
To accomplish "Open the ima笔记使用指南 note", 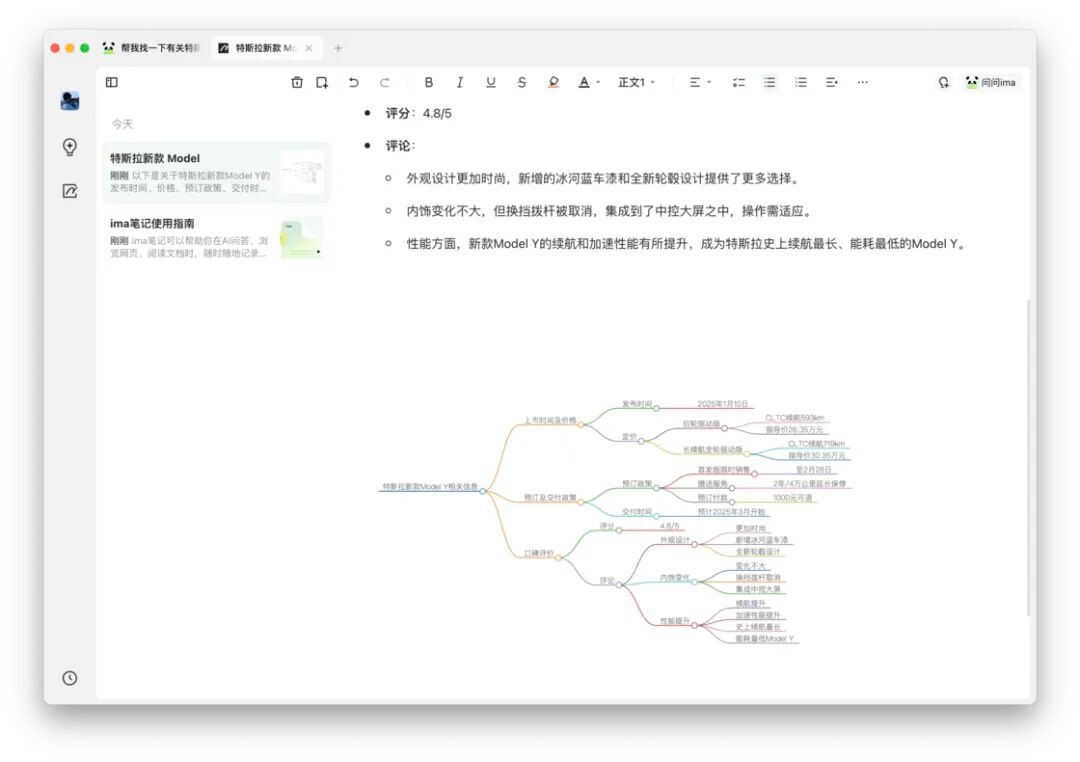I will pyautogui.click(x=217, y=238).
